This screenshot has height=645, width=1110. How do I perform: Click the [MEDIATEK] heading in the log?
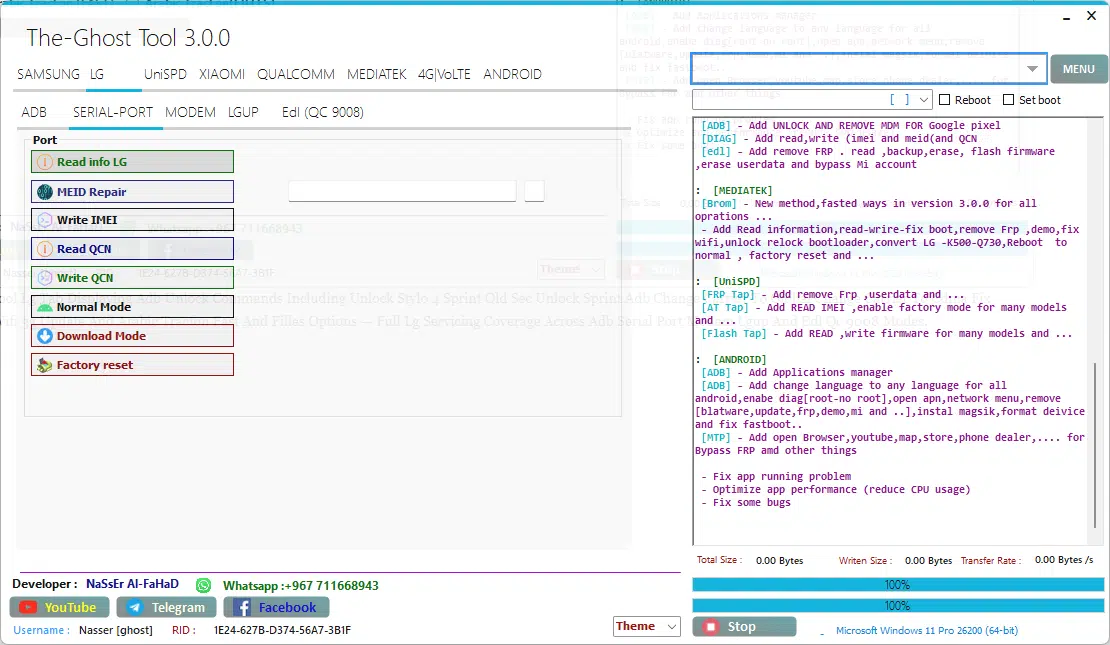(743, 190)
